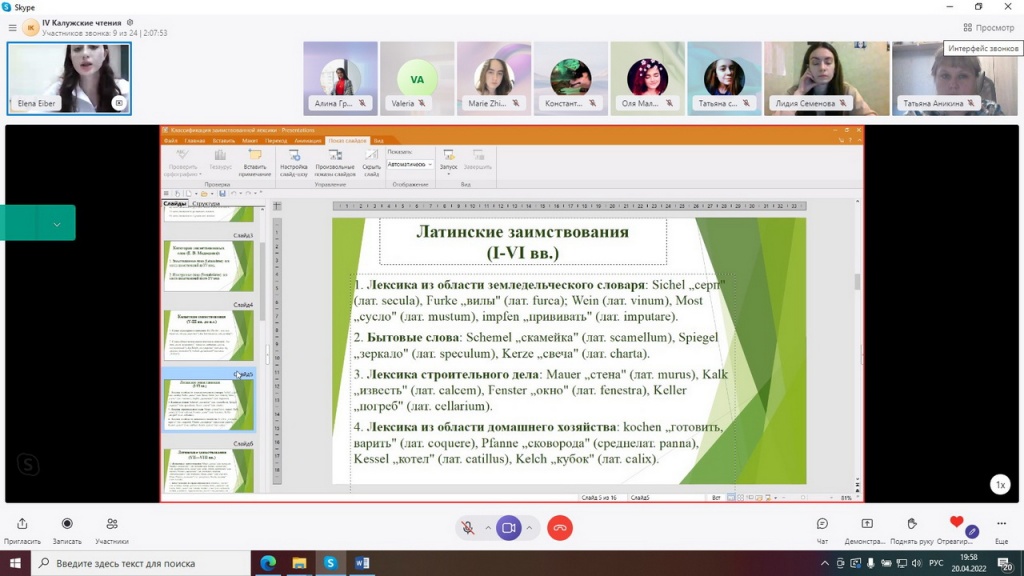
Task: Click the 1x zoom level button
Action: 999,485
